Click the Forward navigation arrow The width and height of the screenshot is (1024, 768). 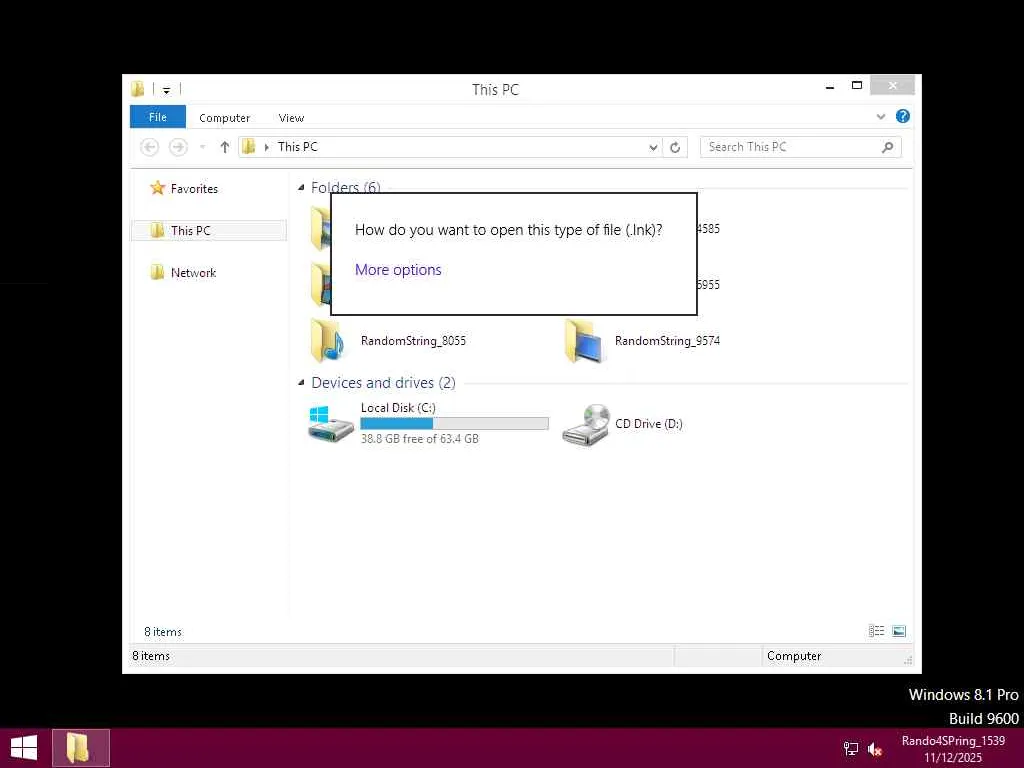(178, 147)
